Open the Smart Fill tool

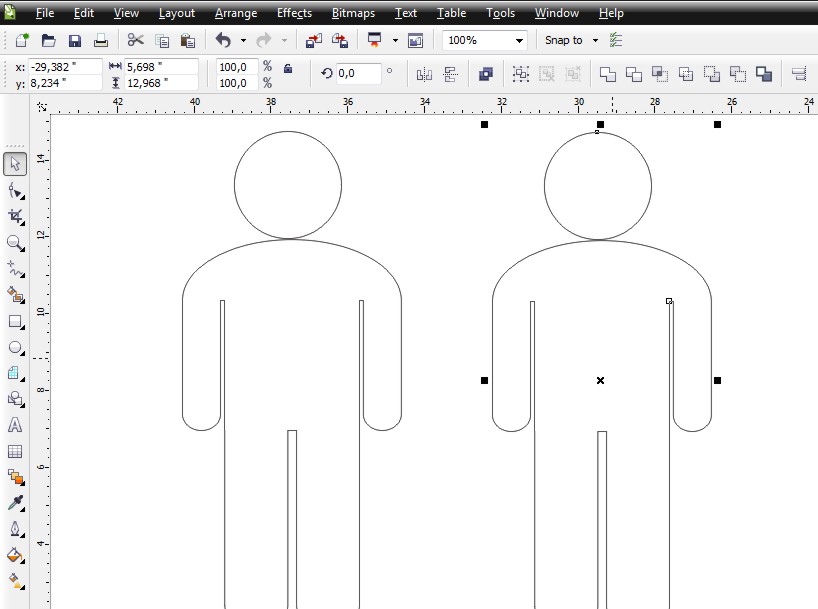(x=14, y=294)
